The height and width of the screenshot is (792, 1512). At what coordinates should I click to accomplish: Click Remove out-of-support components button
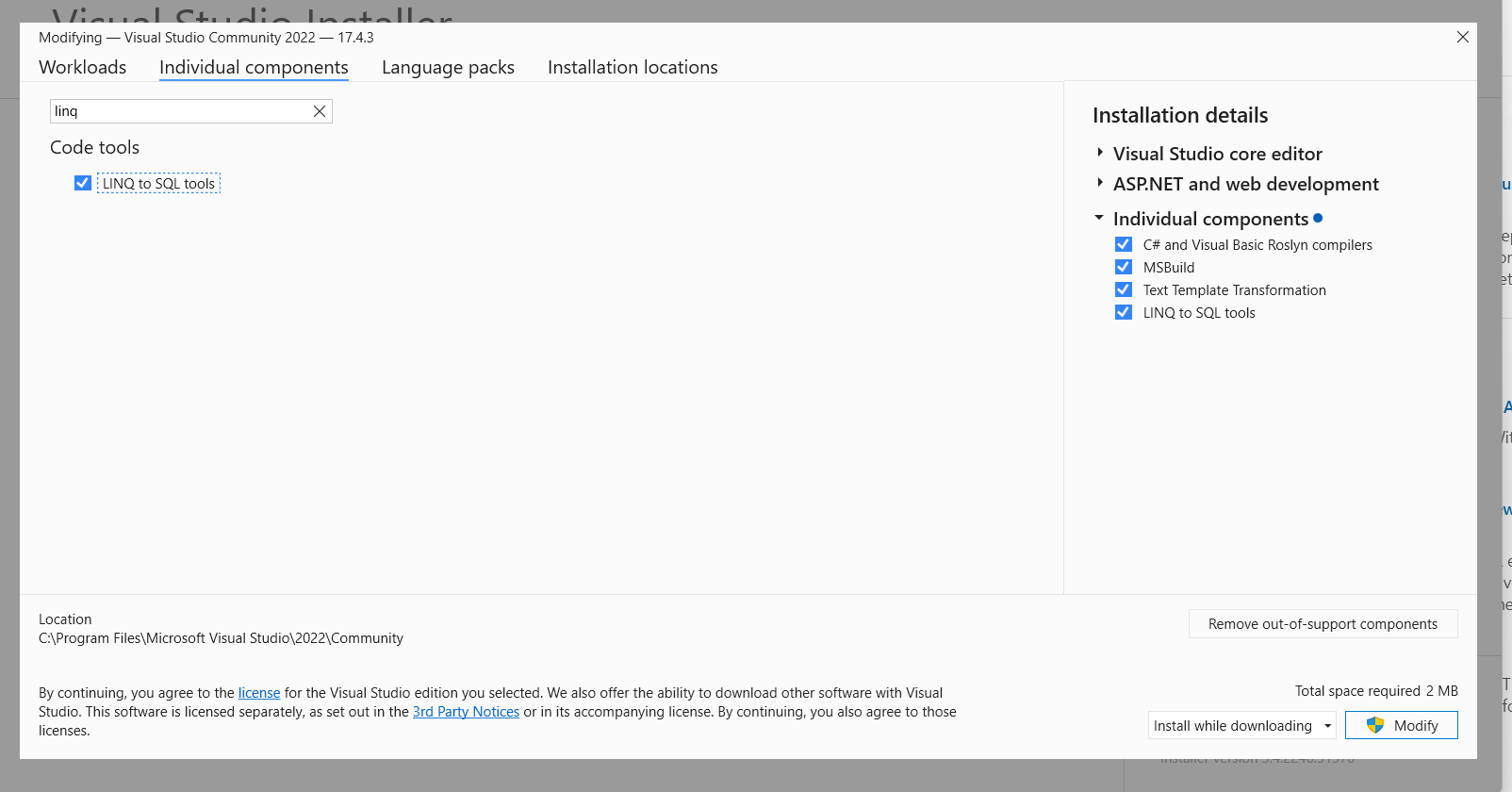[x=1323, y=624]
